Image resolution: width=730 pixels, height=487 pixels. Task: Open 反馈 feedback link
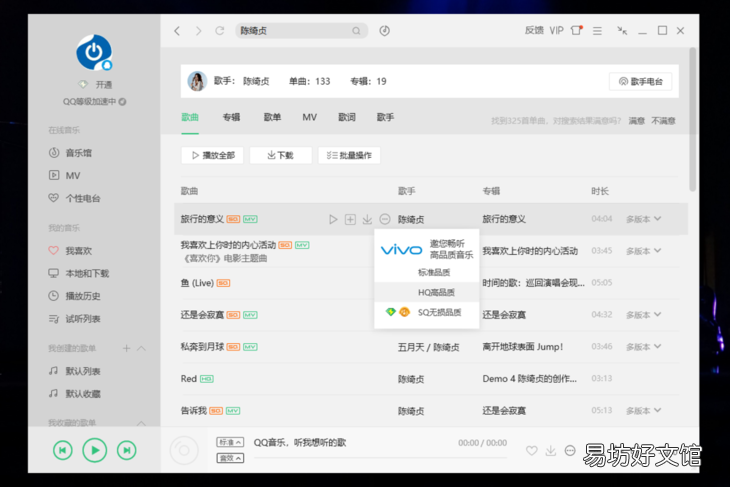534,31
